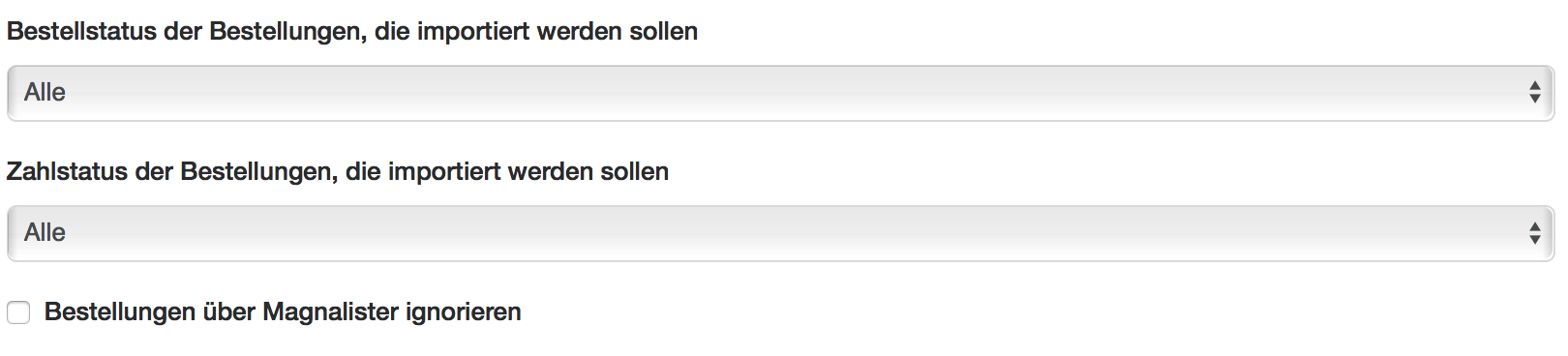Click the up-down arrows of Bestellstatus select
This screenshot has height=356, width=1568.
[x=1535, y=93]
